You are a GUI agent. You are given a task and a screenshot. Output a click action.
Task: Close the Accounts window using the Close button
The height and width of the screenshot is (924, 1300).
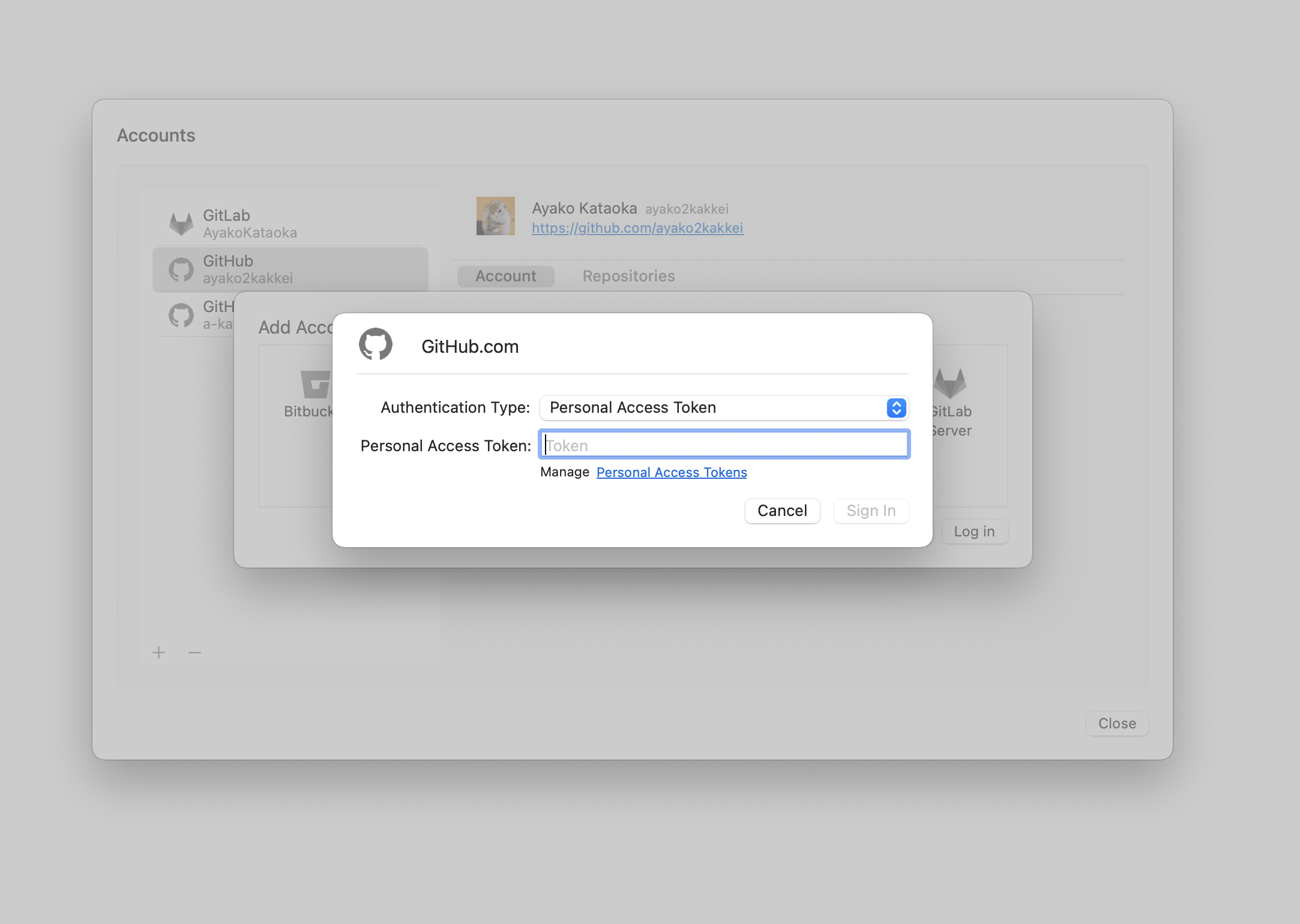[1116, 724]
